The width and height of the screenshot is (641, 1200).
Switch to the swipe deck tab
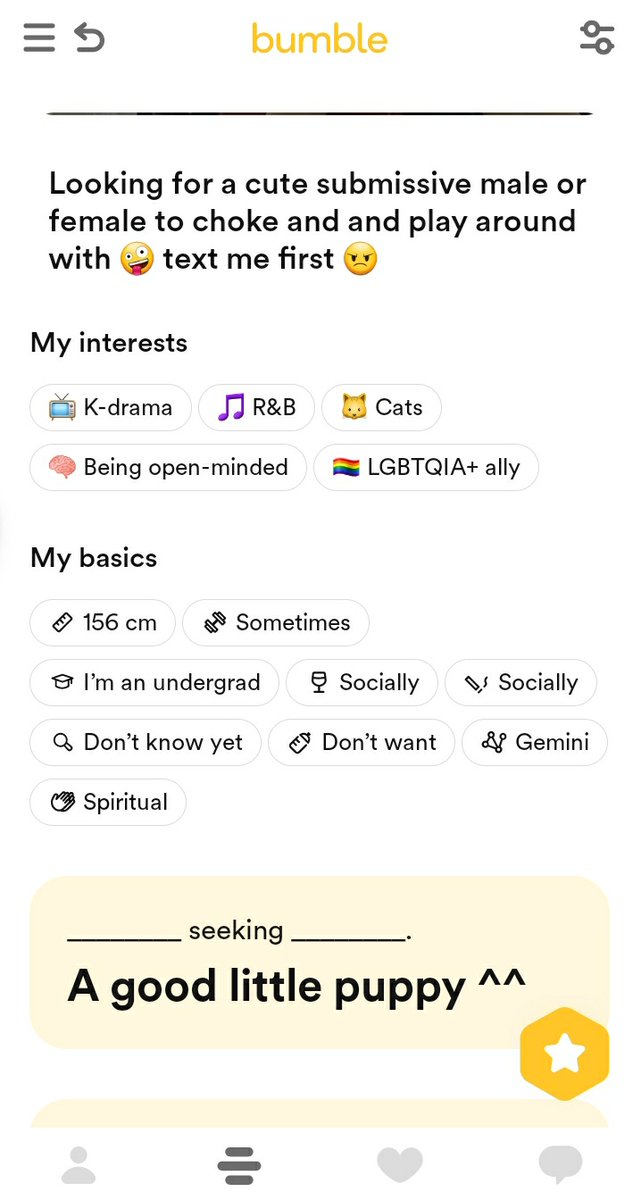[239, 1165]
